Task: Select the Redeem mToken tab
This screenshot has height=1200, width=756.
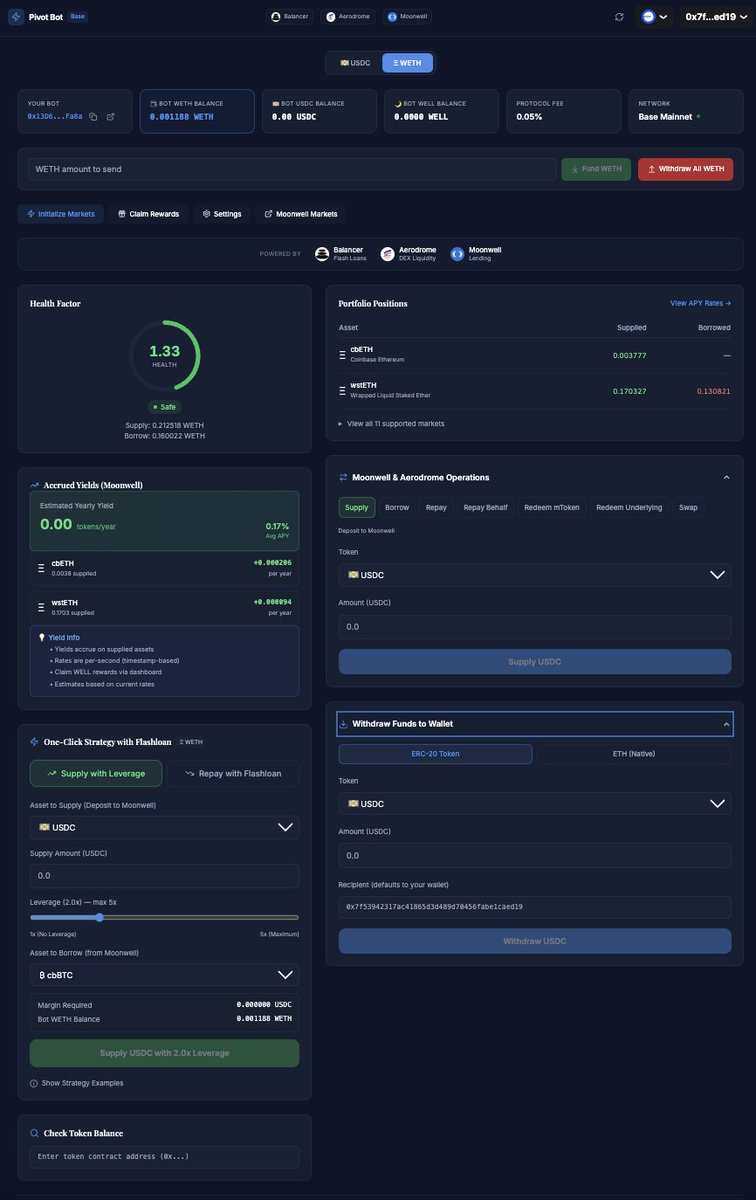Action: coord(552,507)
